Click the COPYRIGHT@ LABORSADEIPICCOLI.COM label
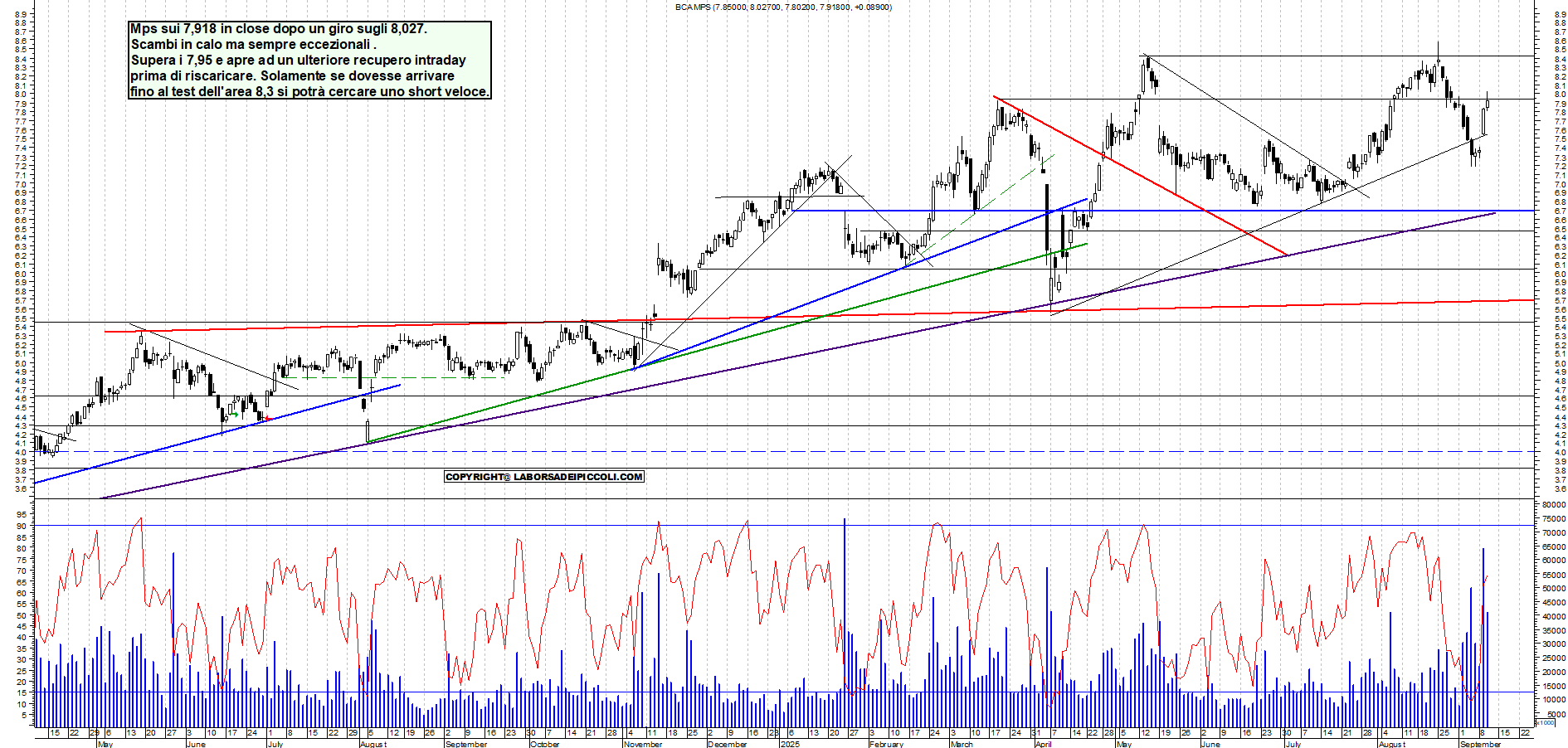The height and width of the screenshot is (748, 1568). click(x=544, y=477)
